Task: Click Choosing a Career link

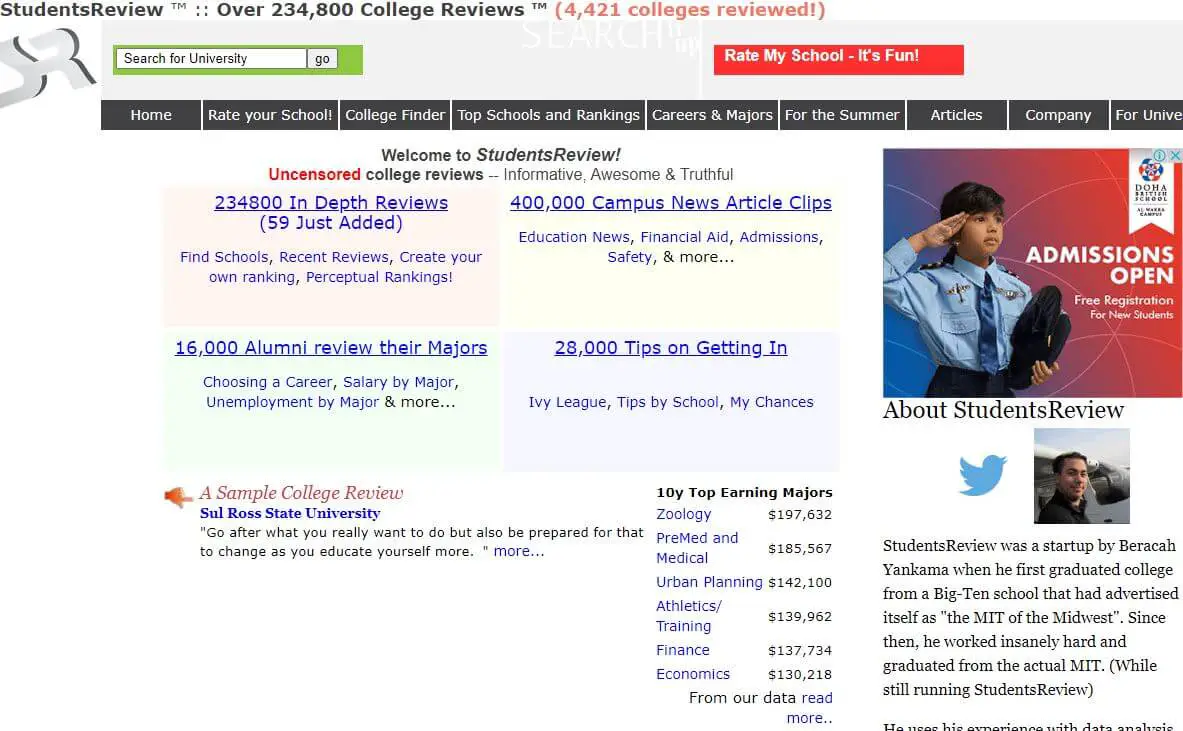Action: (x=268, y=382)
